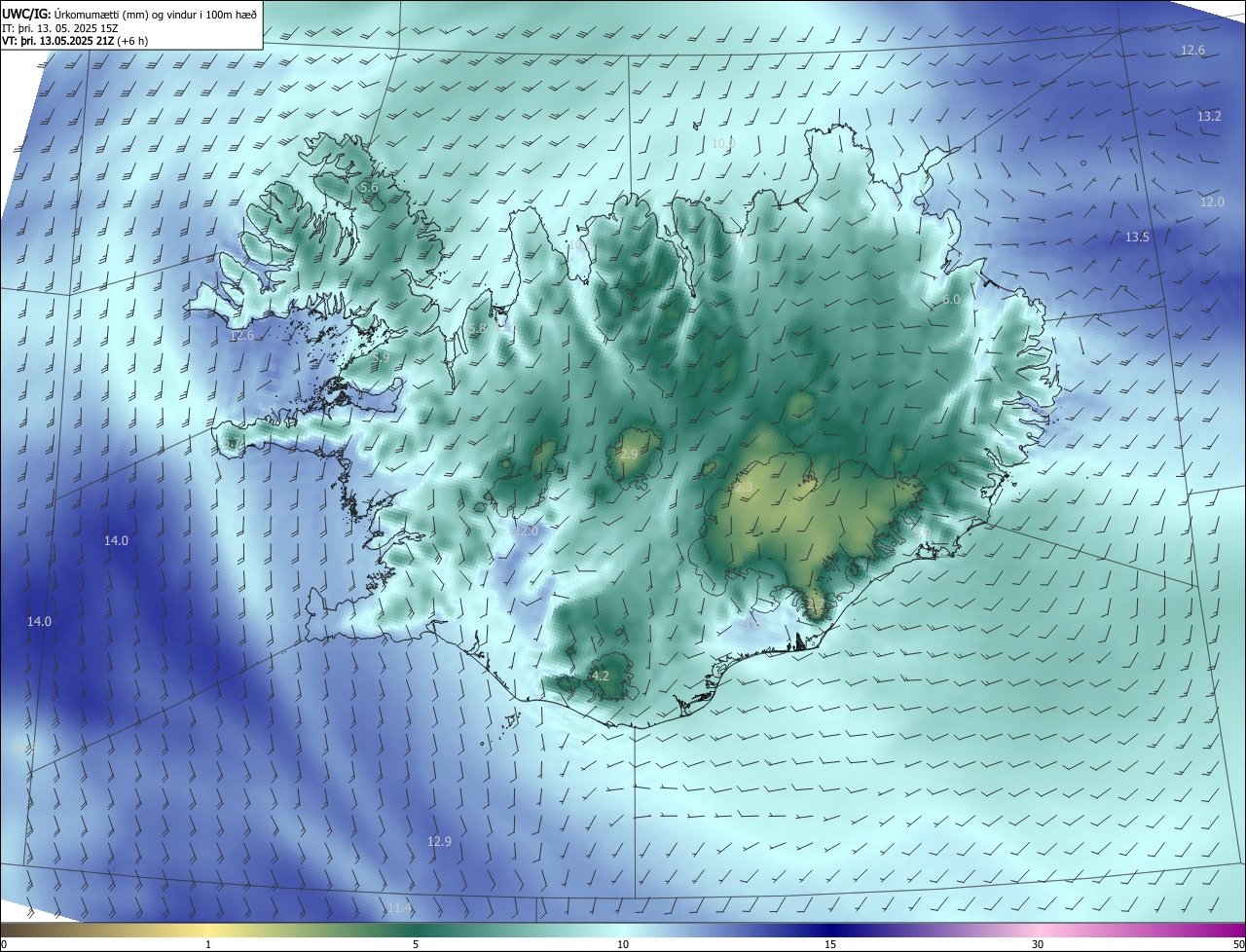
Task: Click the 13.2 value label
Action: (1209, 116)
